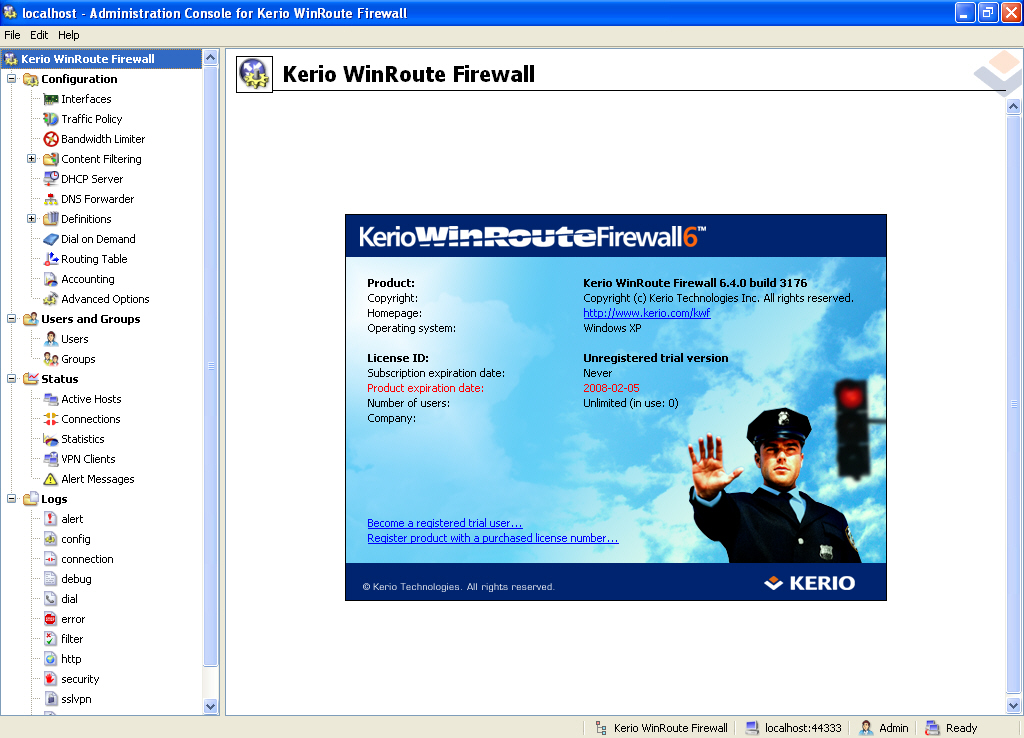Click the Bandwidth Limiter red icon
The width and height of the screenshot is (1024, 738).
pos(51,139)
